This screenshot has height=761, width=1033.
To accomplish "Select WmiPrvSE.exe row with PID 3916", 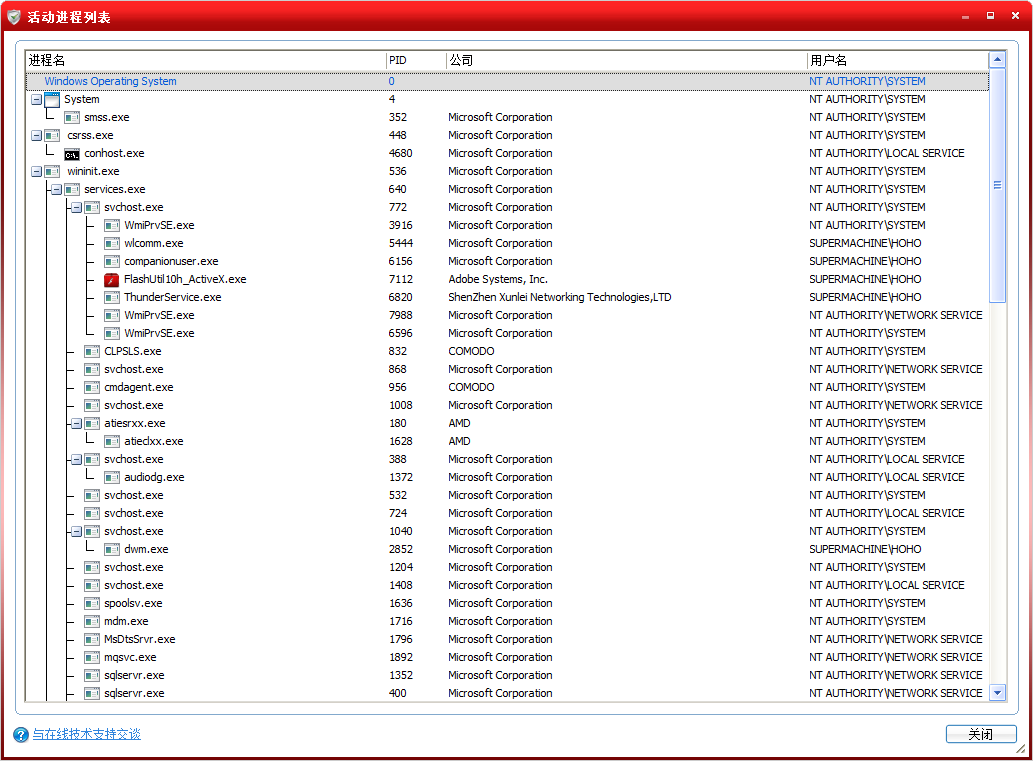I will pos(507,225).
